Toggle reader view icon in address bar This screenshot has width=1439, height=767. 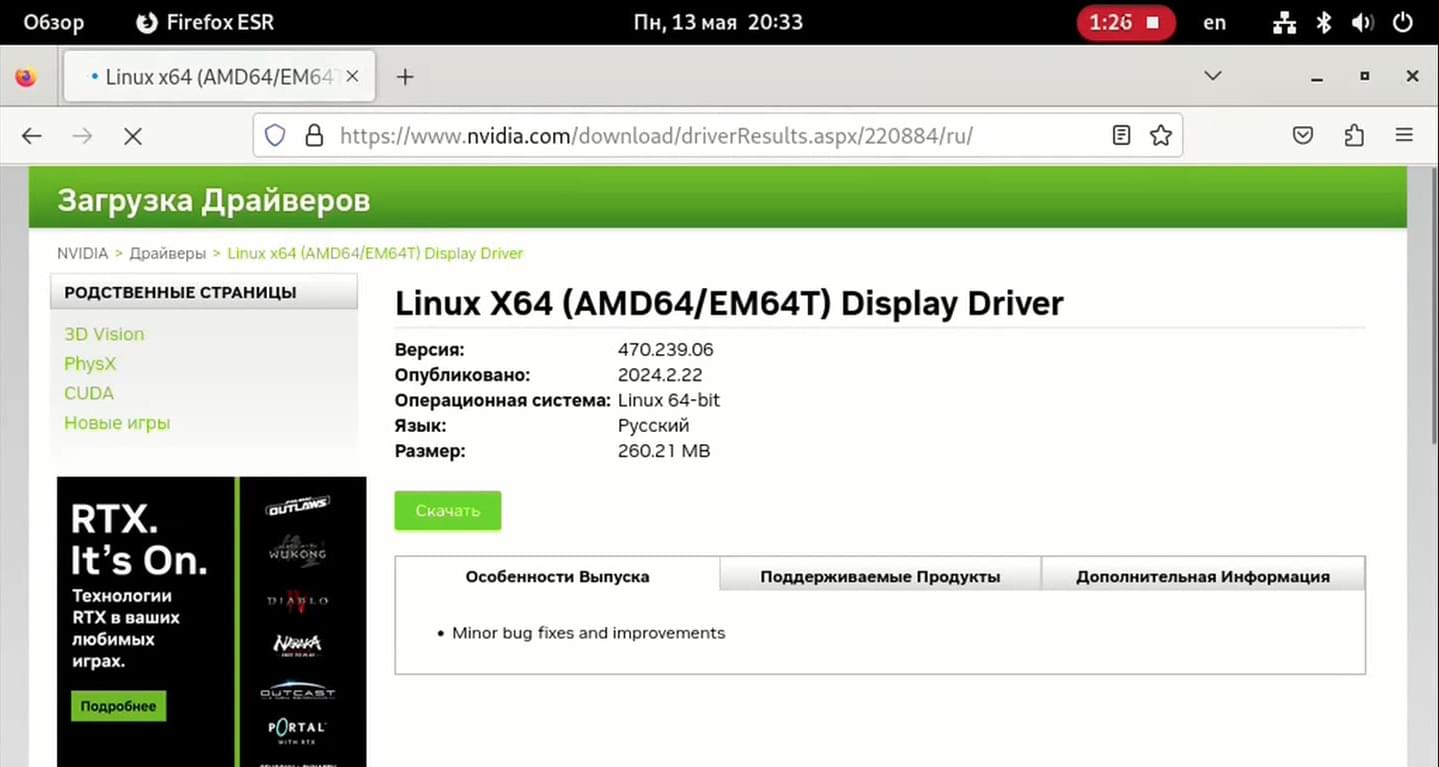1122,135
